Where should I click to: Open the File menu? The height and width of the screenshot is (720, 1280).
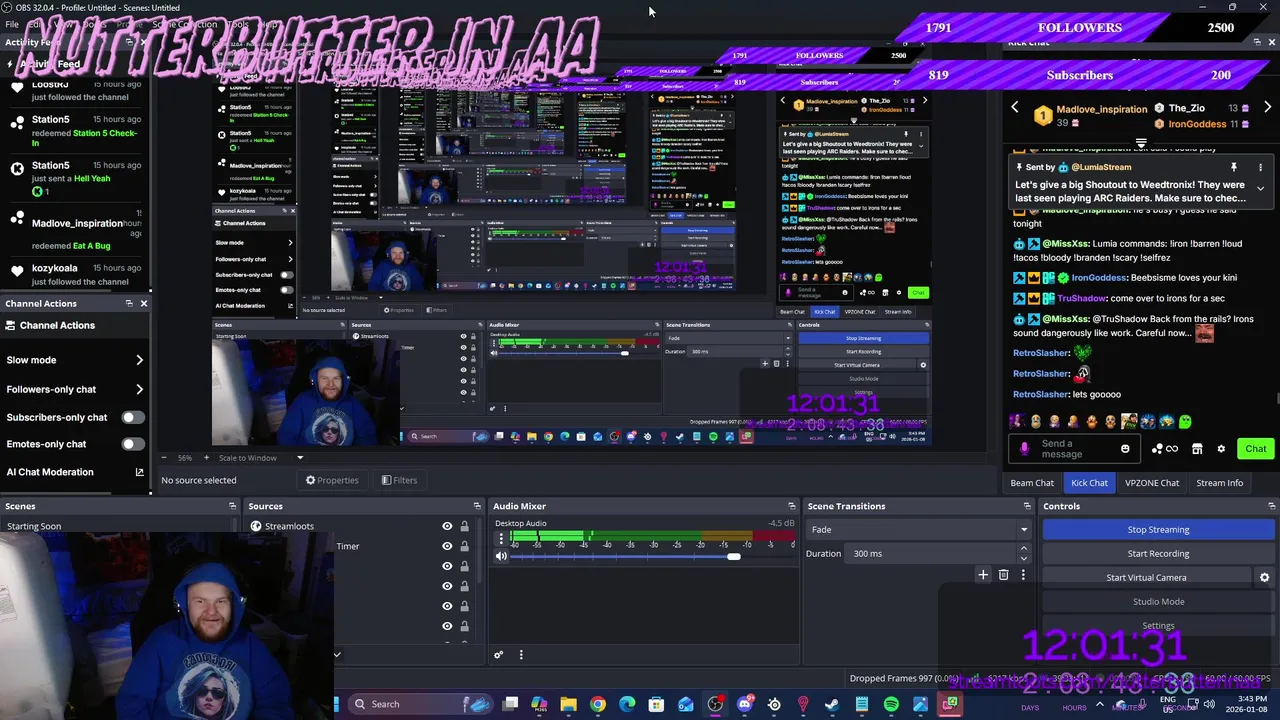coord(12,24)
